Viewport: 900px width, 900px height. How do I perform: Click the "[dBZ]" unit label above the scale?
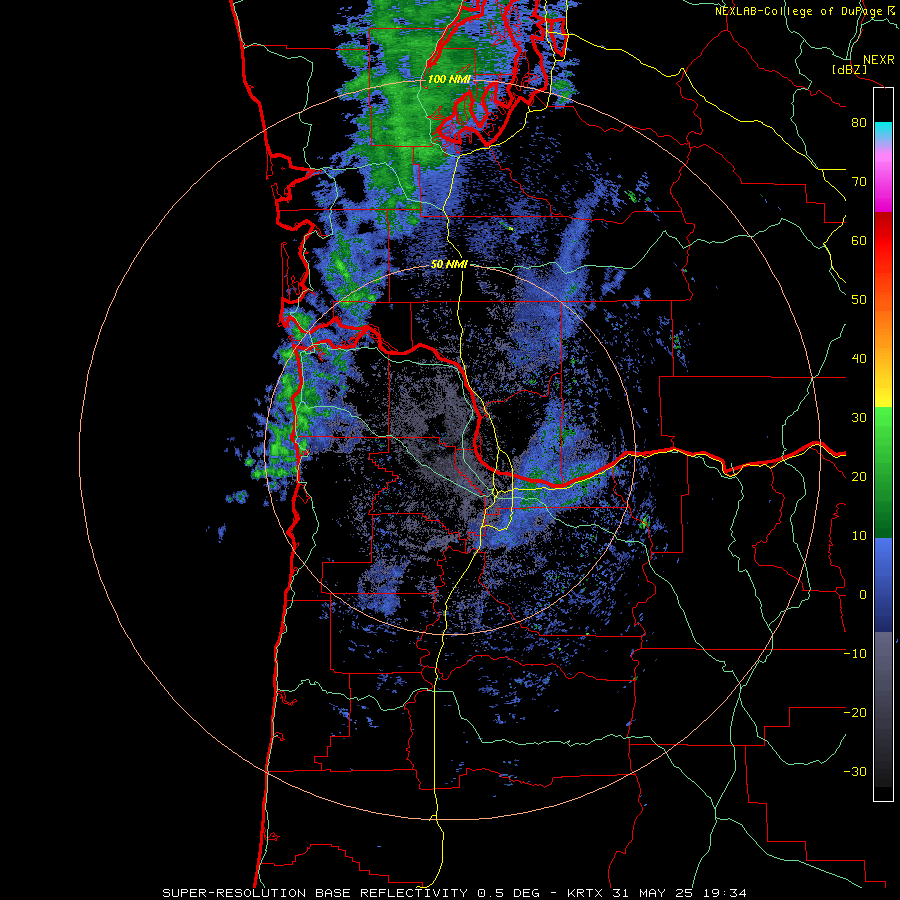(x=849, y=70)
